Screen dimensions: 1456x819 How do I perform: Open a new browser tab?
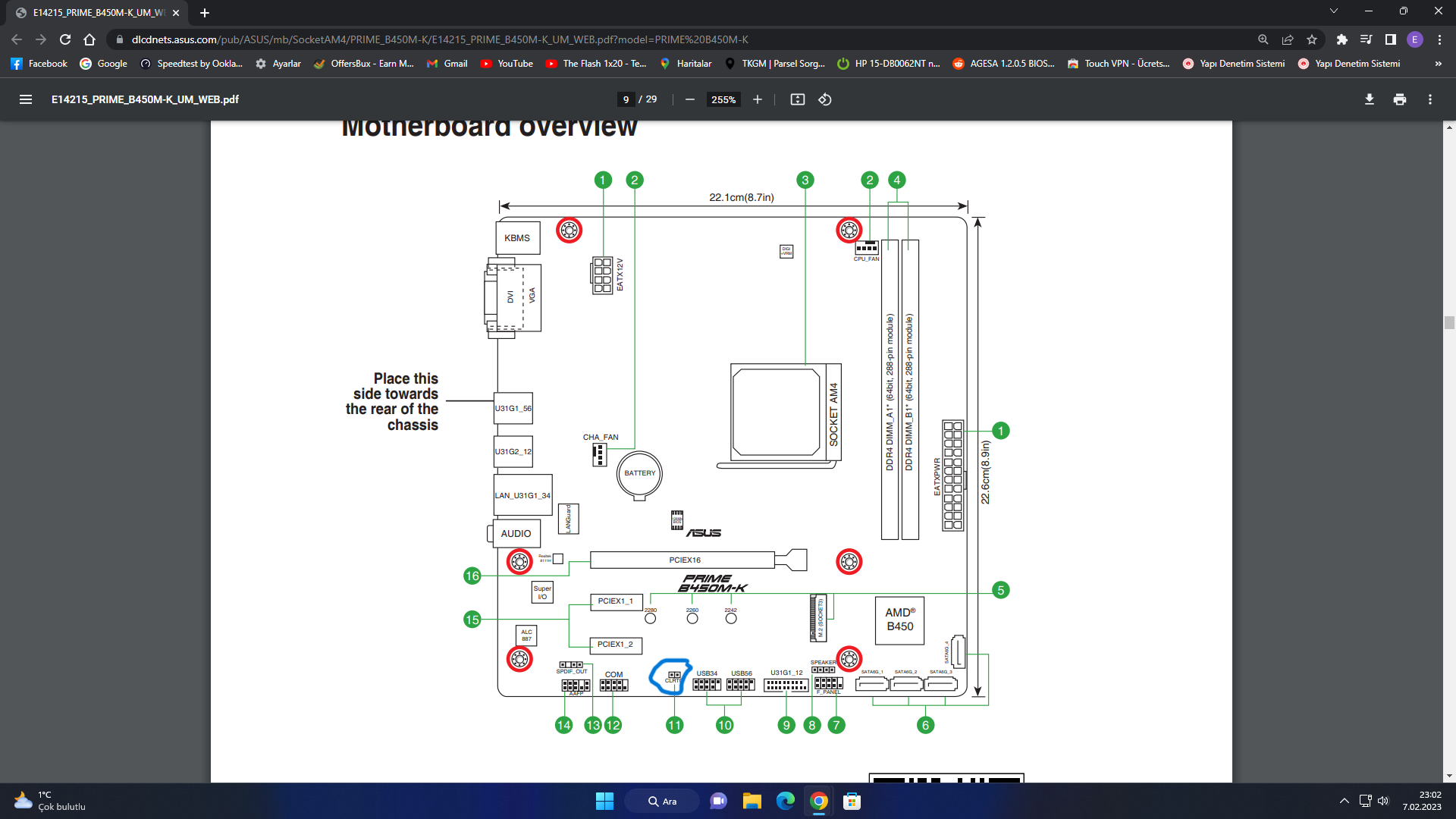tap(205, 13)
